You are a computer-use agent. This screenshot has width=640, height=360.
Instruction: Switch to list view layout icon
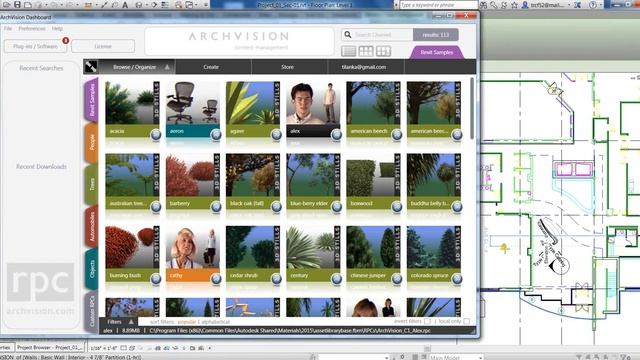(349, 51)
